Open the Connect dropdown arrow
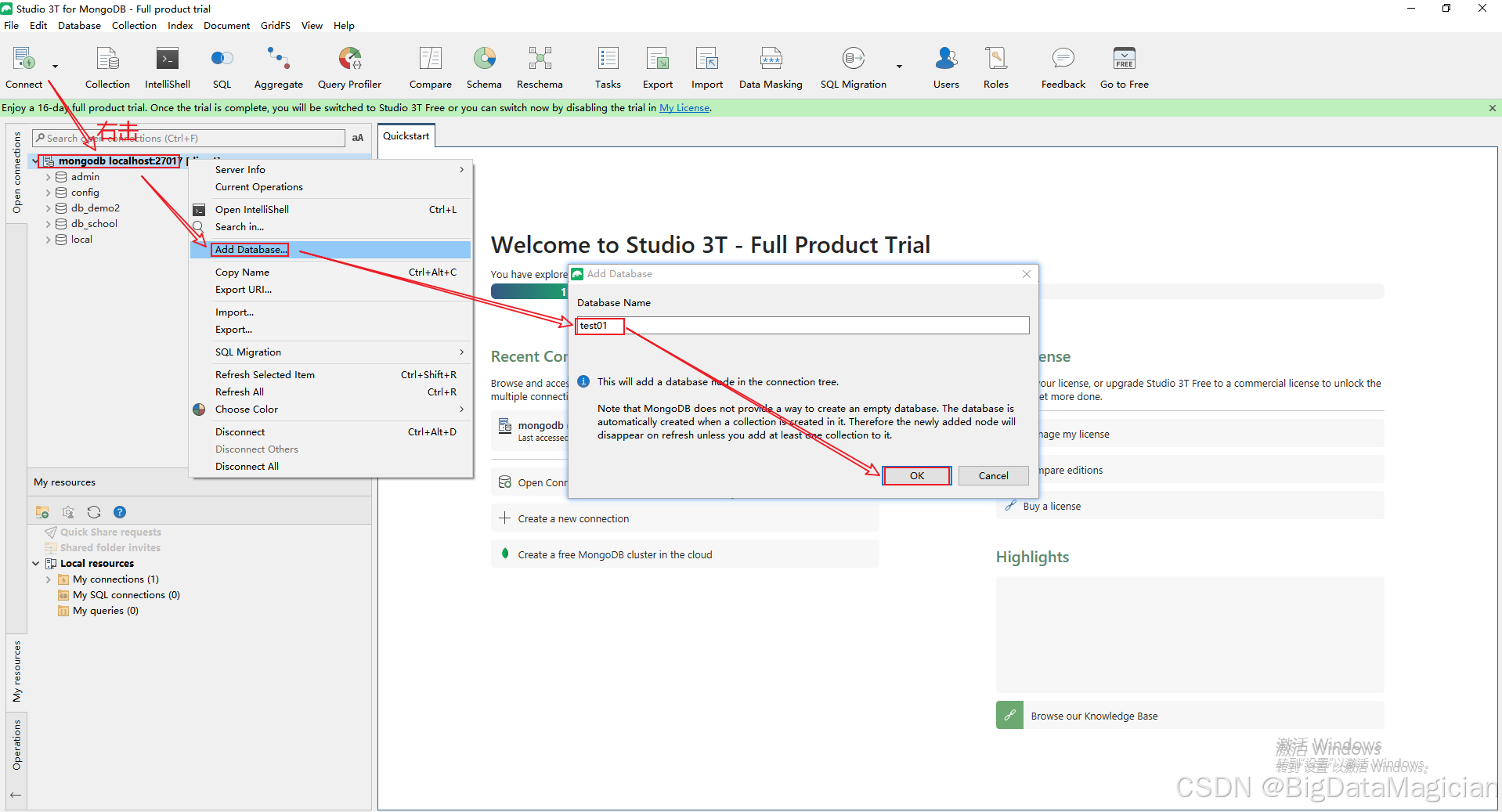This screenshot has width=1502, height=812. (55, 67)
